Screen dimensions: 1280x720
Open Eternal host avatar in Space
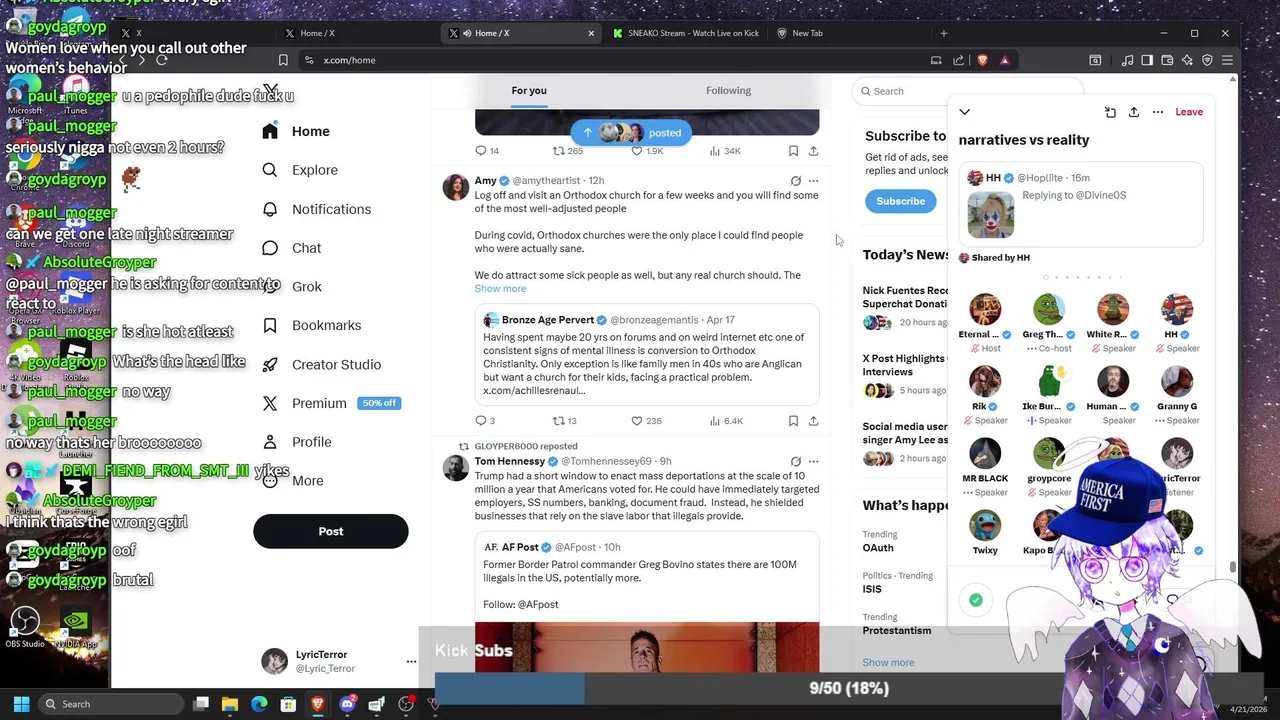coord(985,310)
